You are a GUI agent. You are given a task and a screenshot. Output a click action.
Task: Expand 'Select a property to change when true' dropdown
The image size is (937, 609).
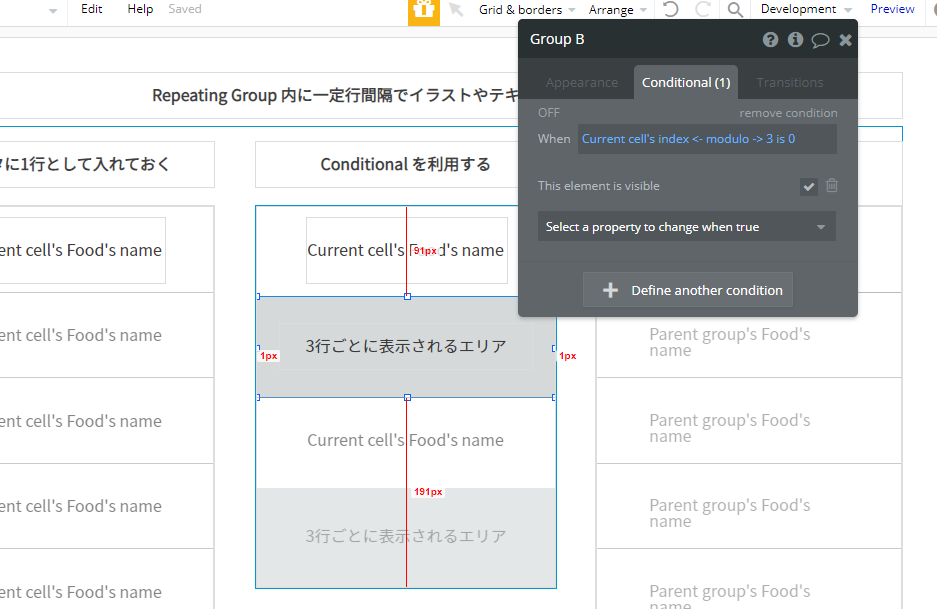(687, 227)
